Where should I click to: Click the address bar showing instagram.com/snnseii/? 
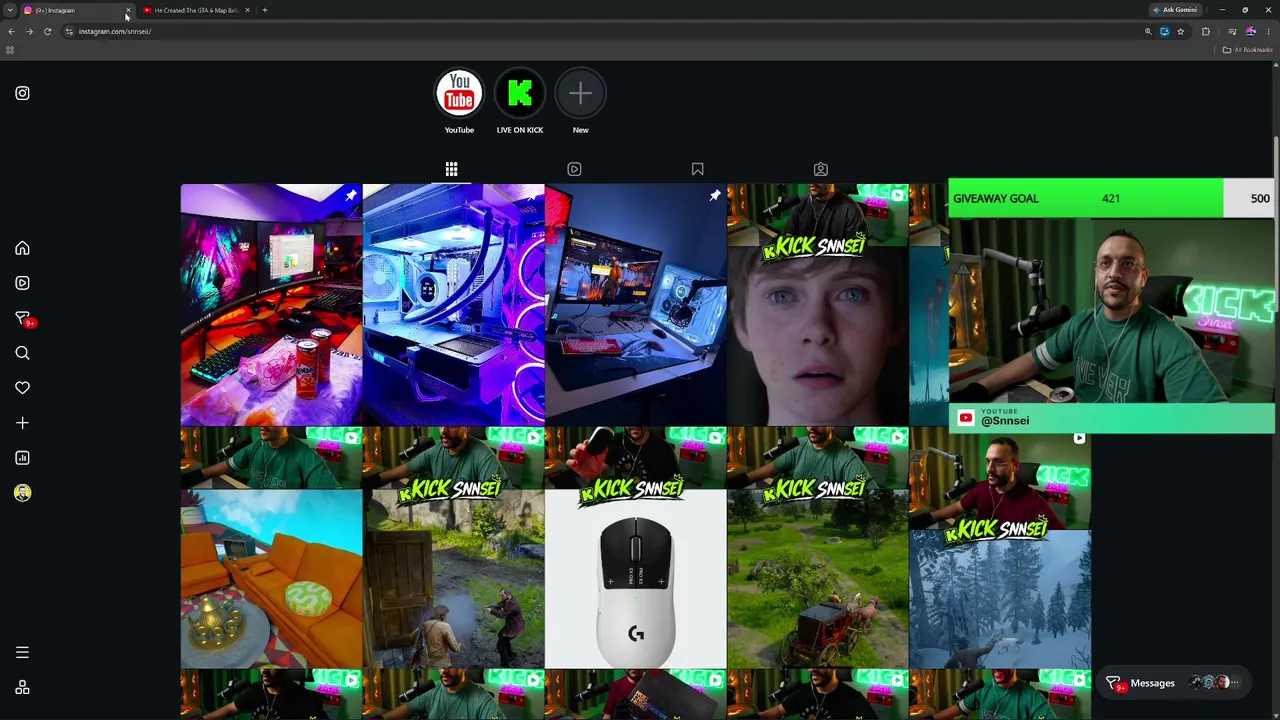600,31
